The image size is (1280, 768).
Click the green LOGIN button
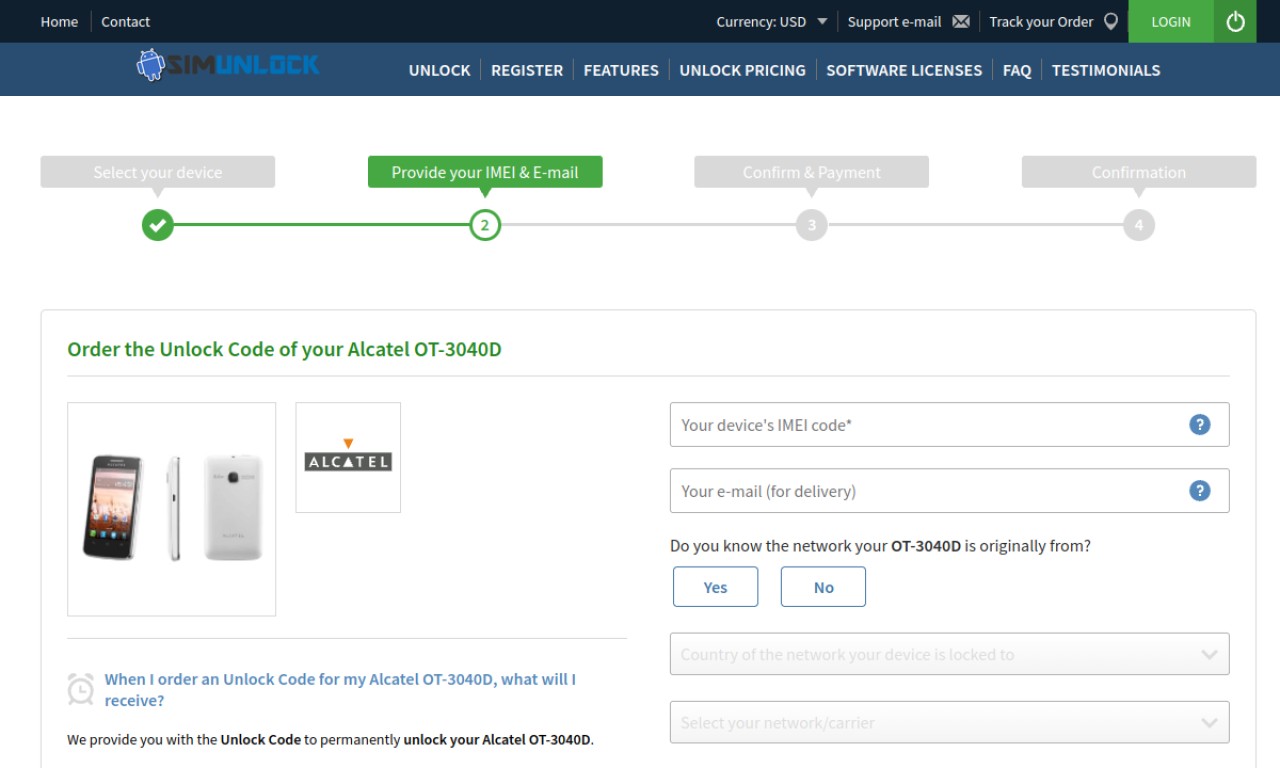tap(1171, 21)
